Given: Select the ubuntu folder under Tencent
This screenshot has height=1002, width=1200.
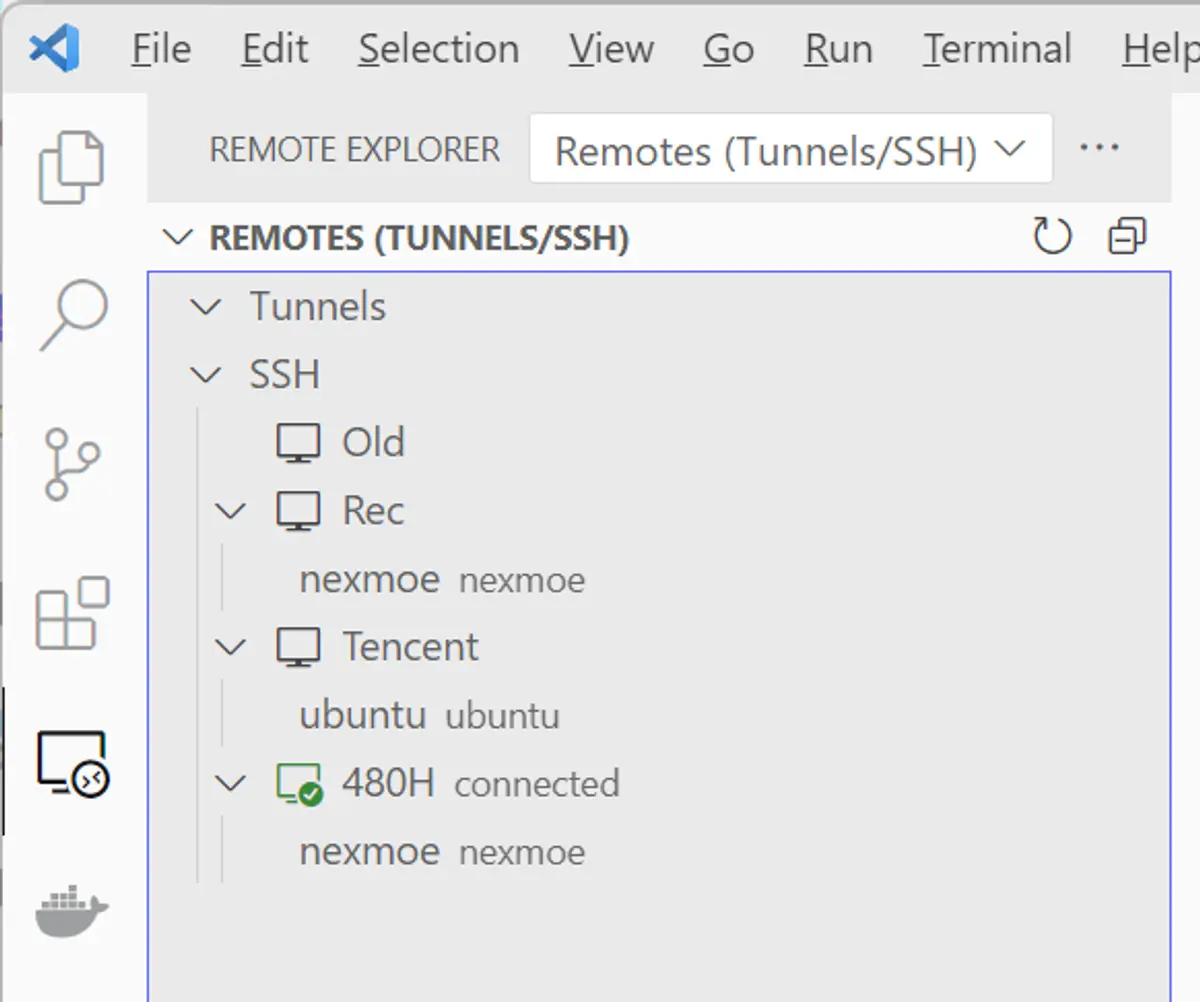Looking at the screenshot, I should [x=363, y=715].
